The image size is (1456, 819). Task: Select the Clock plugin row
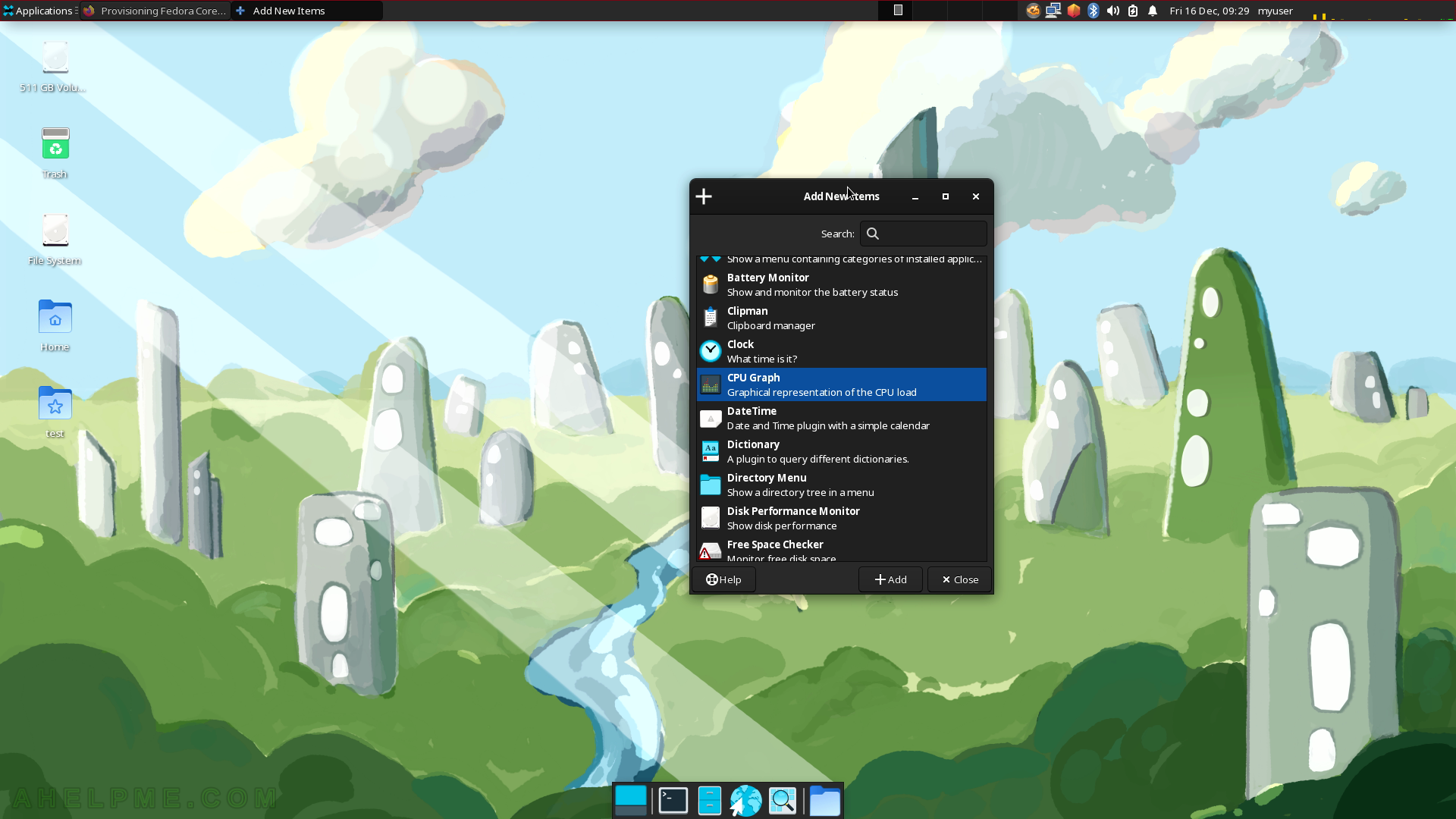841,351
